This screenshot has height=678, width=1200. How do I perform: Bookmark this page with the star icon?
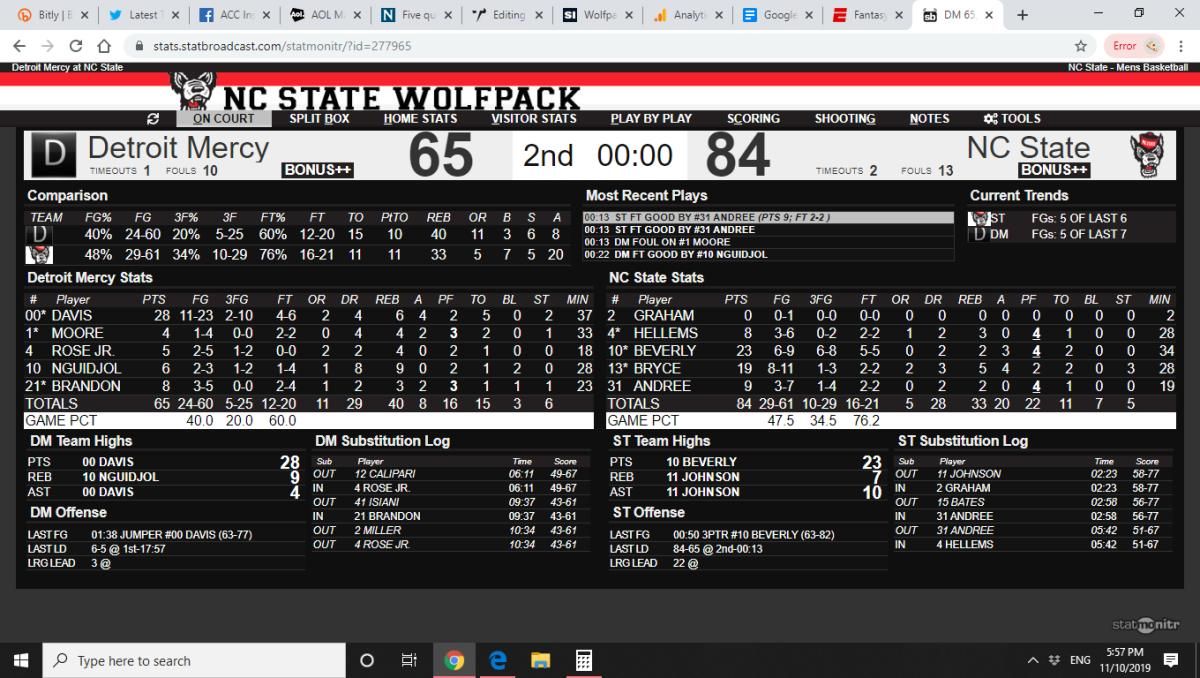pyautogui.click(x=1081, y=46)
